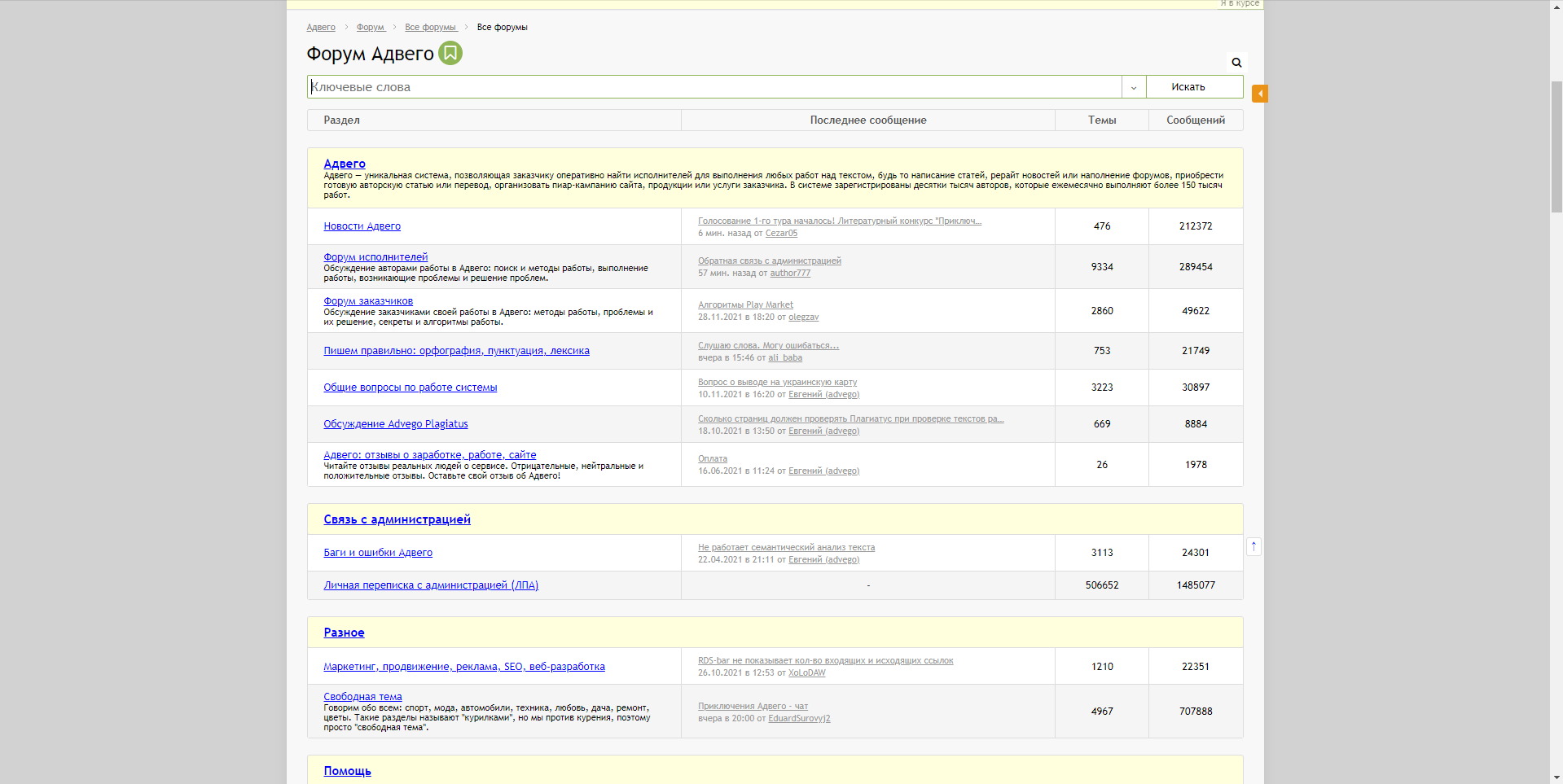Screen dimensions: 1563x784
Task: Open Баги и ошибки Адвего forum
Action: click(x=378, y=553)
